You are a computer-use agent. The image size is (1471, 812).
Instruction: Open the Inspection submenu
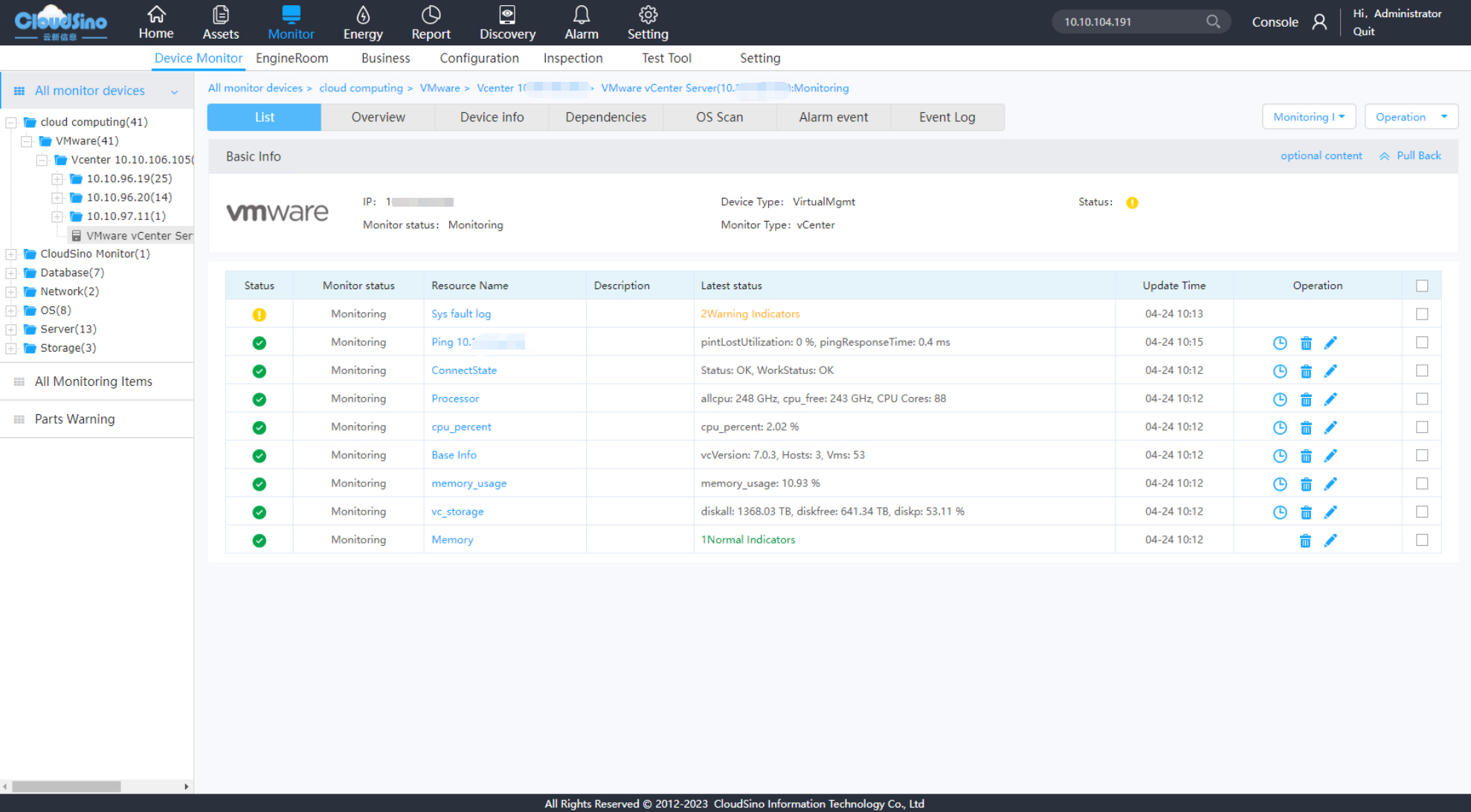click(573, 58)
